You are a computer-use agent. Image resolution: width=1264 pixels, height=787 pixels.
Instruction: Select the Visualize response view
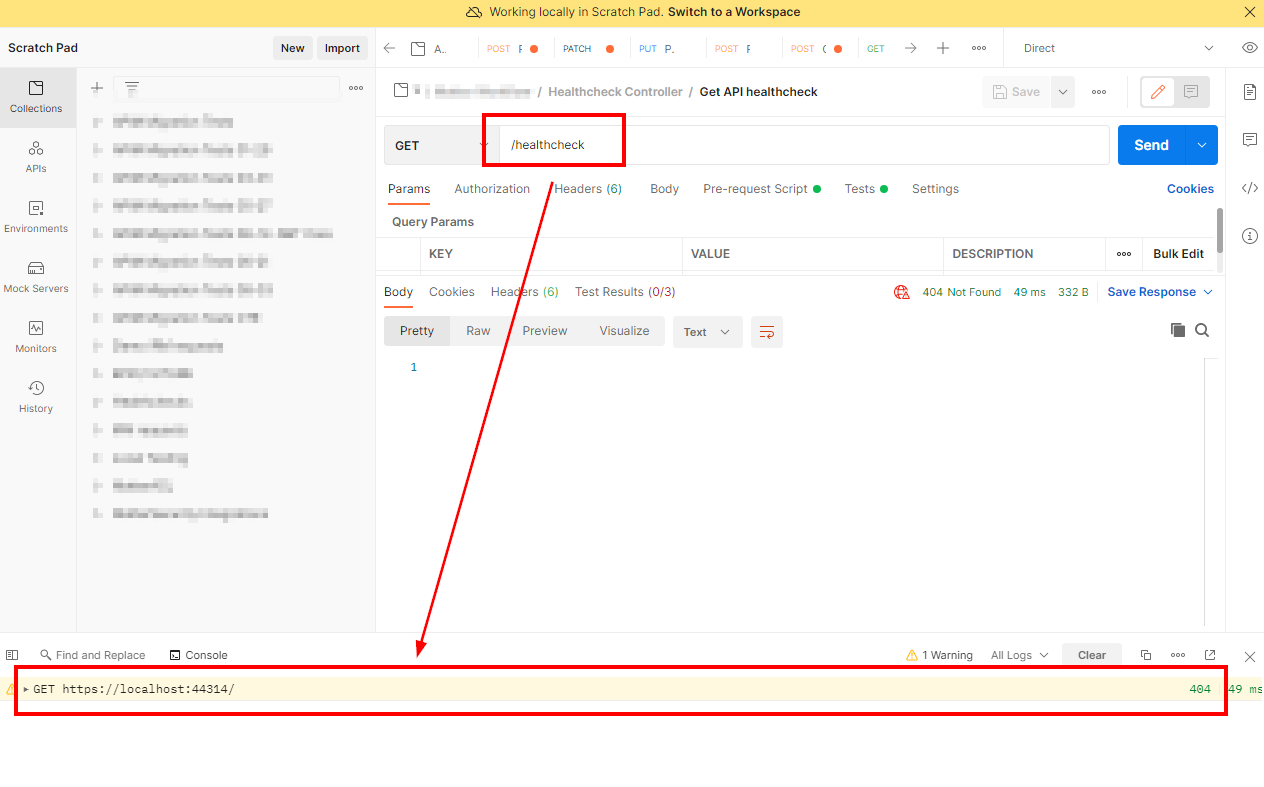coord(624,331)
